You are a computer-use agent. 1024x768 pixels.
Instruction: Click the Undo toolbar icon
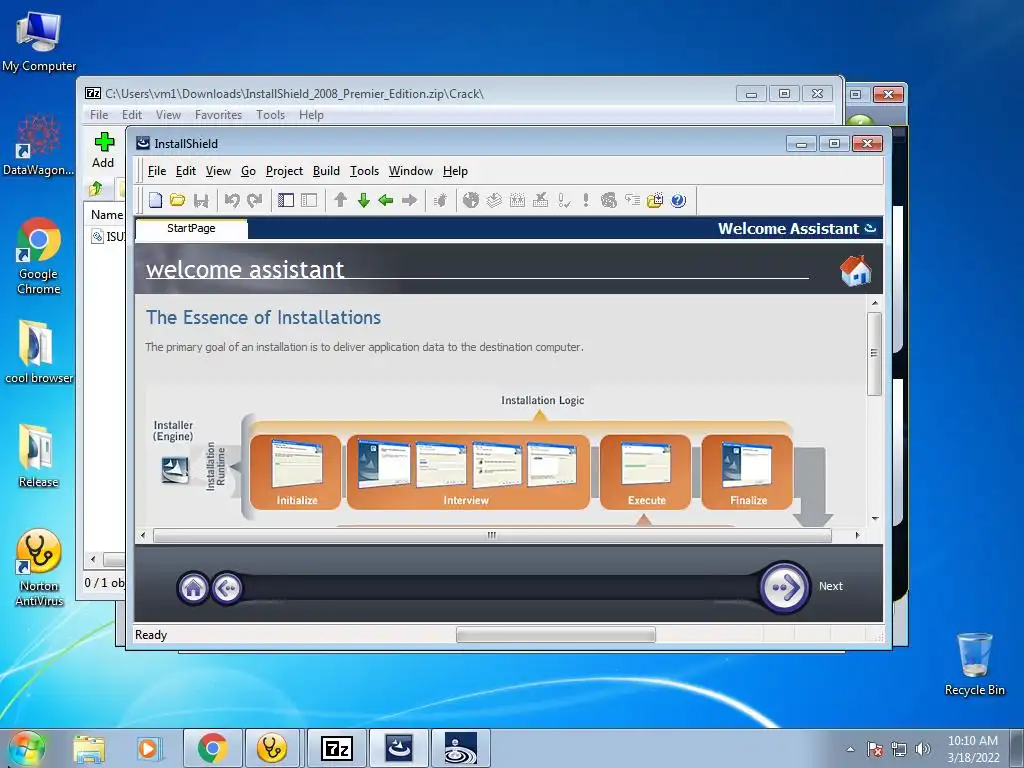click(x=232, y=200)
